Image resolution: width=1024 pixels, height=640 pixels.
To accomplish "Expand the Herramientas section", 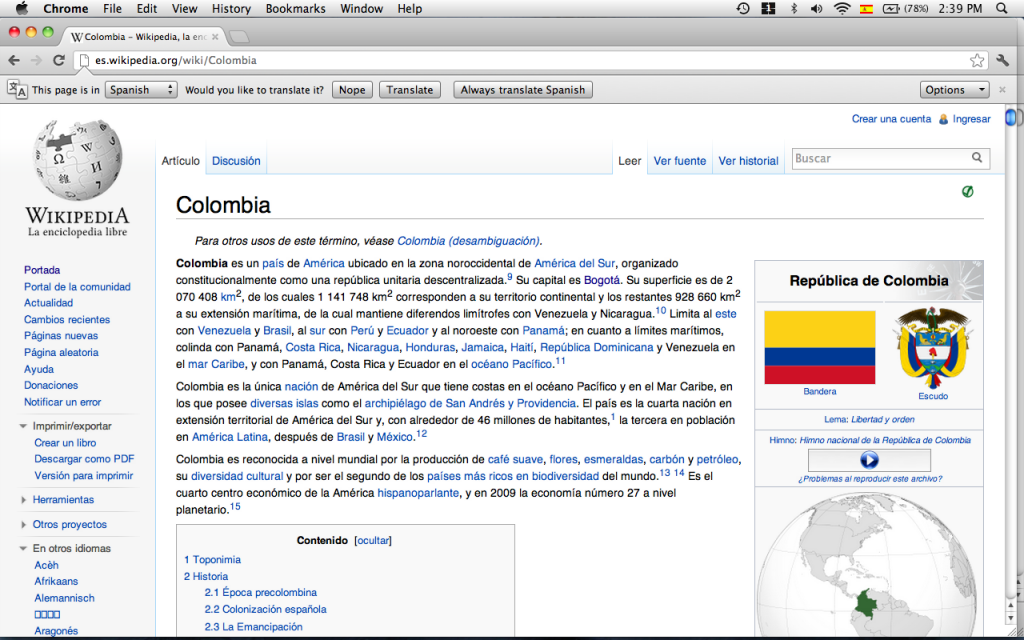I will (24, 500).
